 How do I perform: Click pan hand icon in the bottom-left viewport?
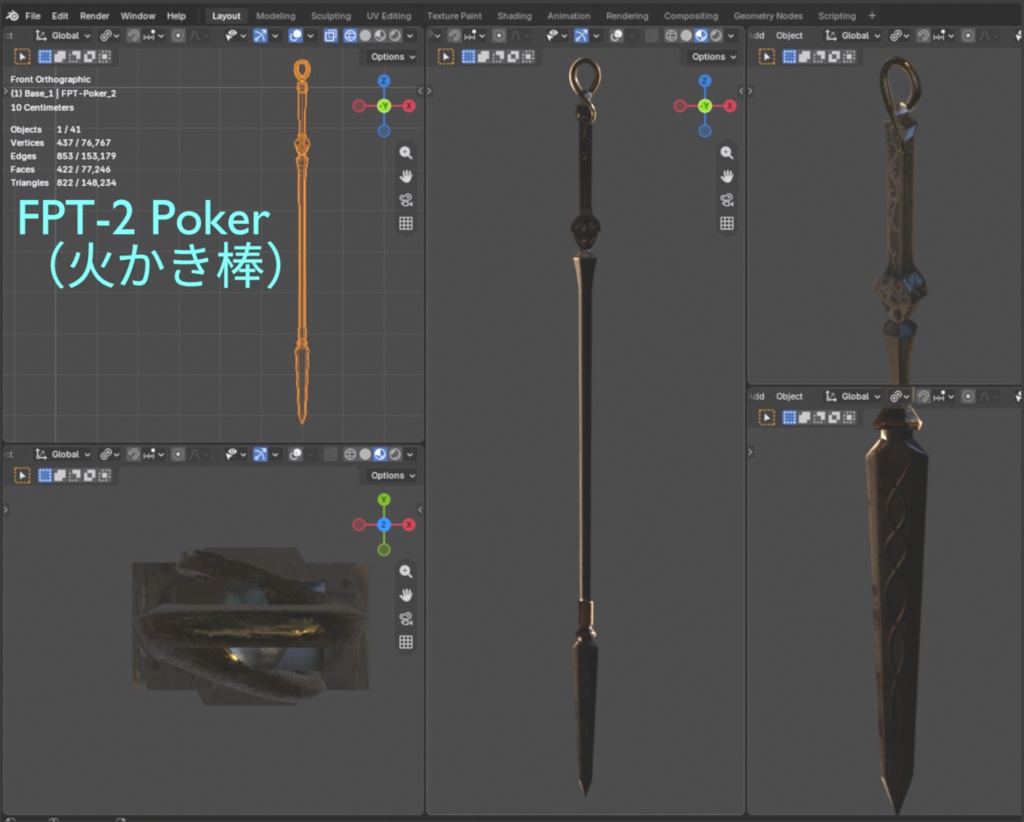[x=406, y=595]
